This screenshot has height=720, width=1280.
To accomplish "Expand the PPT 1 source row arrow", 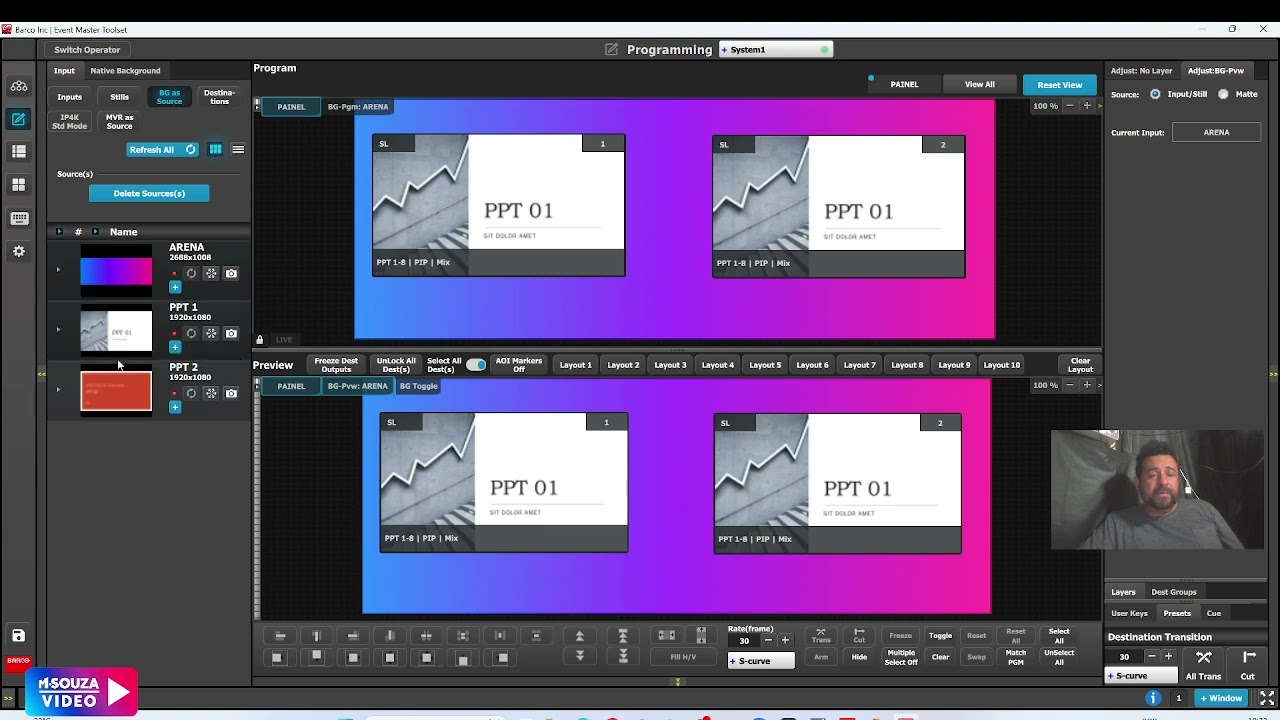I will pos(58,330).
